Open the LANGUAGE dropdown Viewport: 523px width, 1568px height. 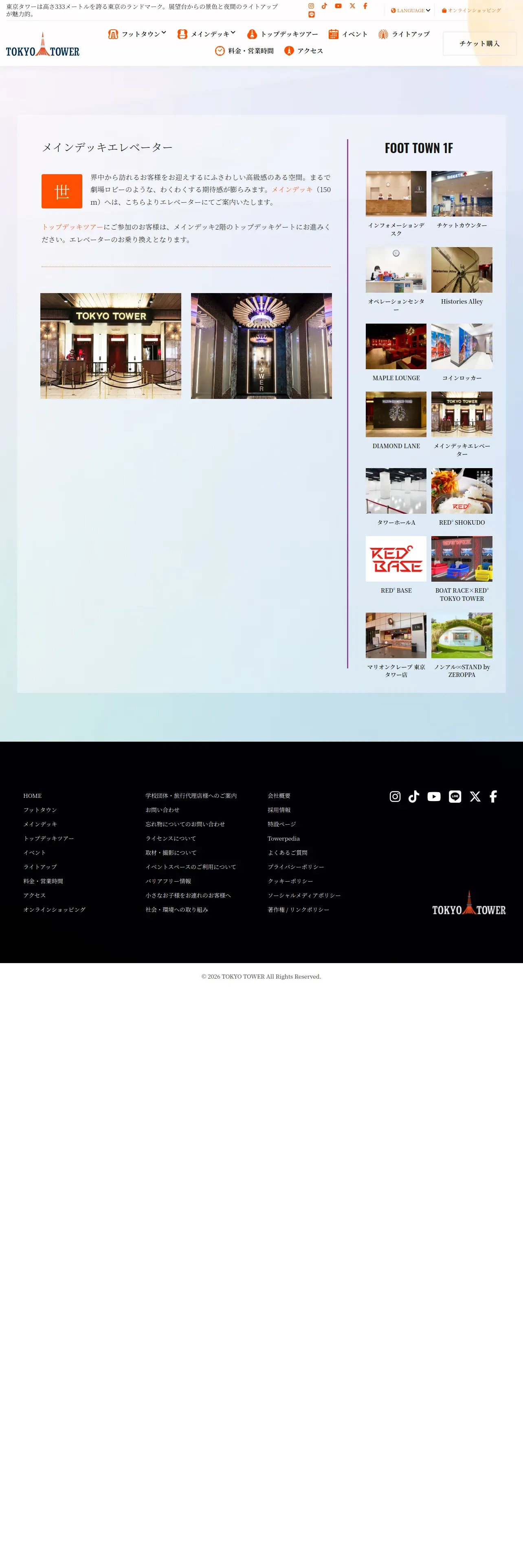coord(410,10)
